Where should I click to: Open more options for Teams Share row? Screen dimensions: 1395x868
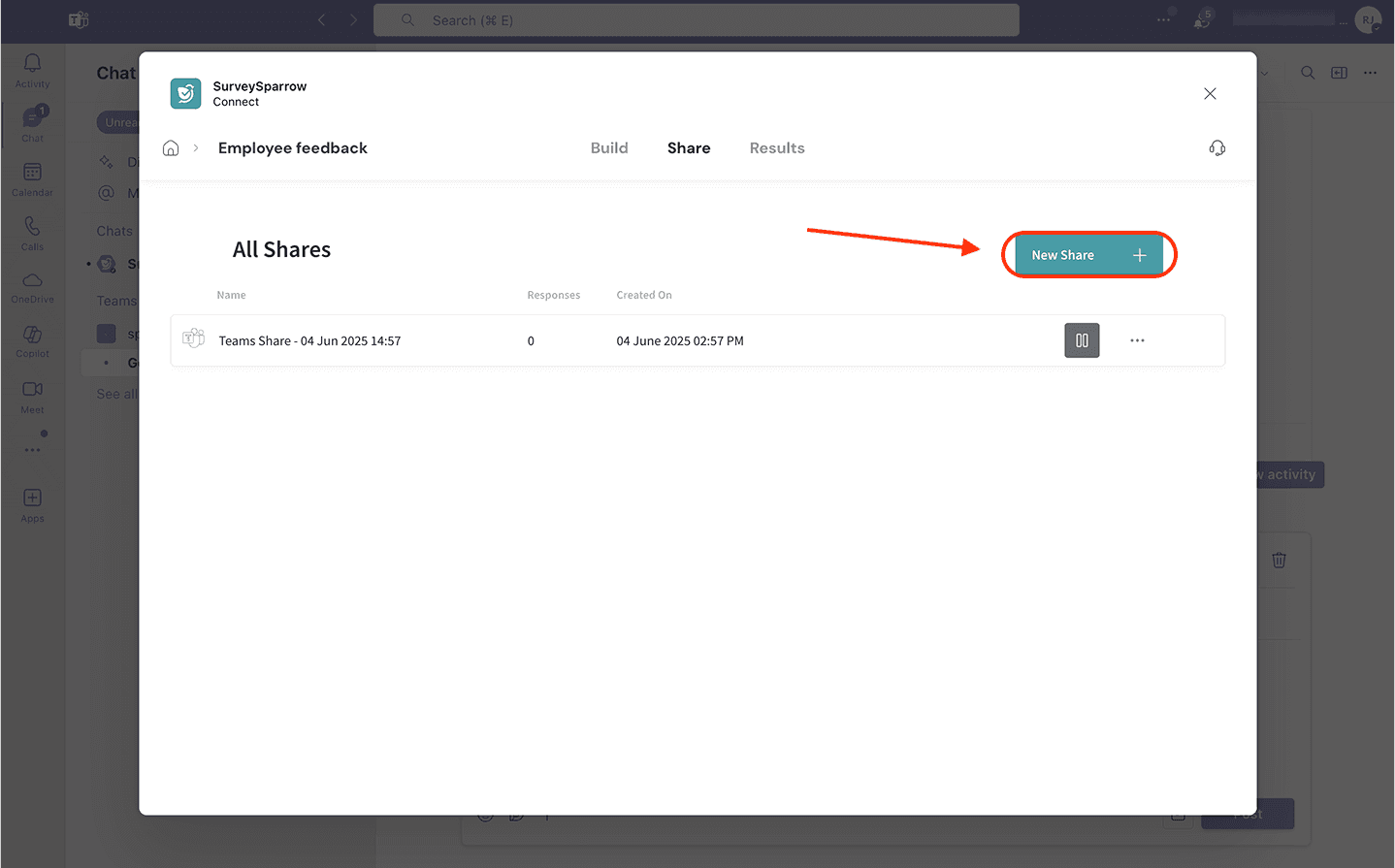[1137, 340]
